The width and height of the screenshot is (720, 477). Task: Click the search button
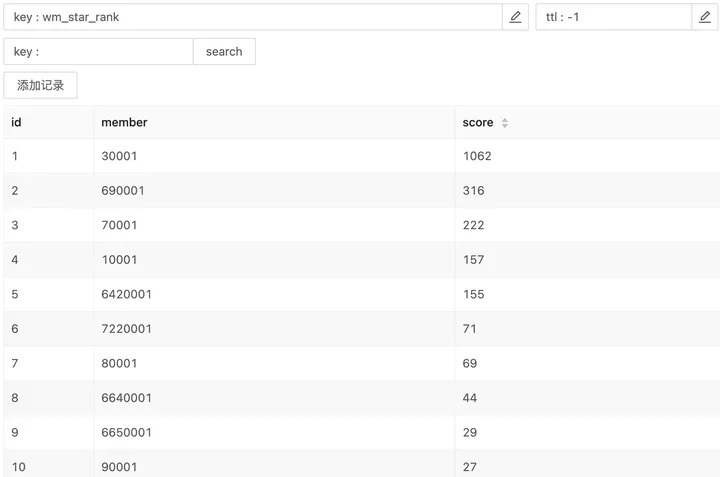pyautogui.click(x=224, y=51)
